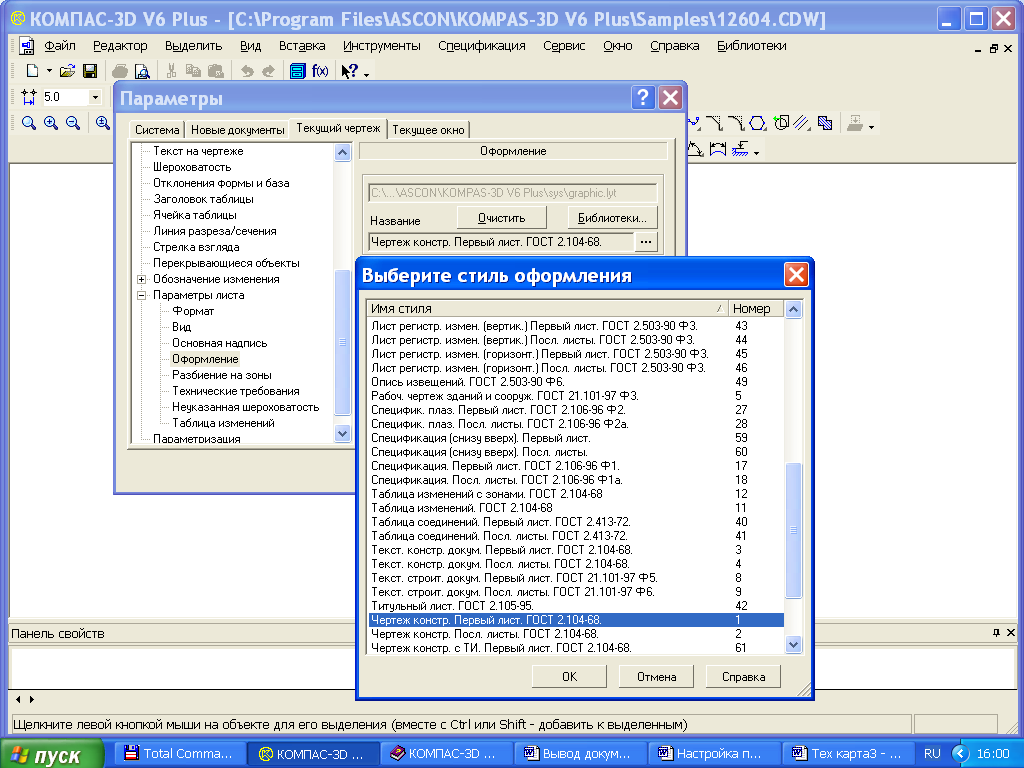
Task: Click the Библиотеки... button in Оформление
Action: tap(612, 218)
